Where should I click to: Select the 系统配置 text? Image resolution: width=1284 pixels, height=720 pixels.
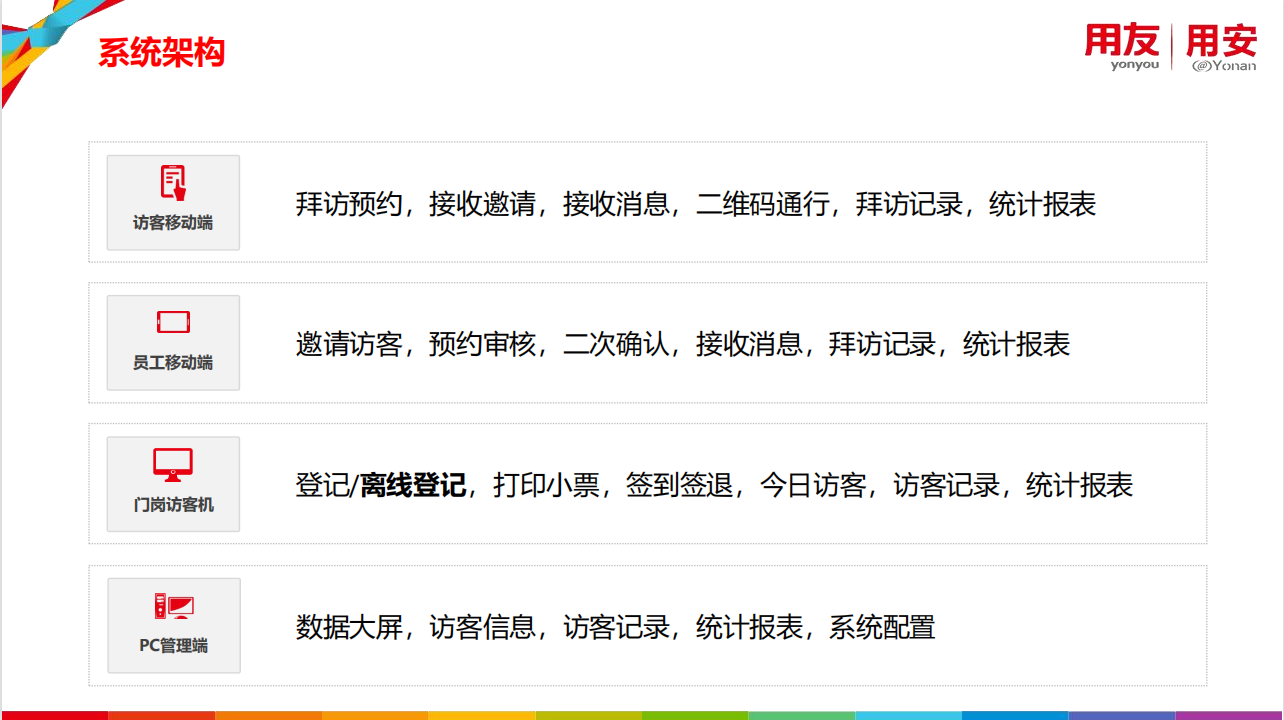point(882,627)
